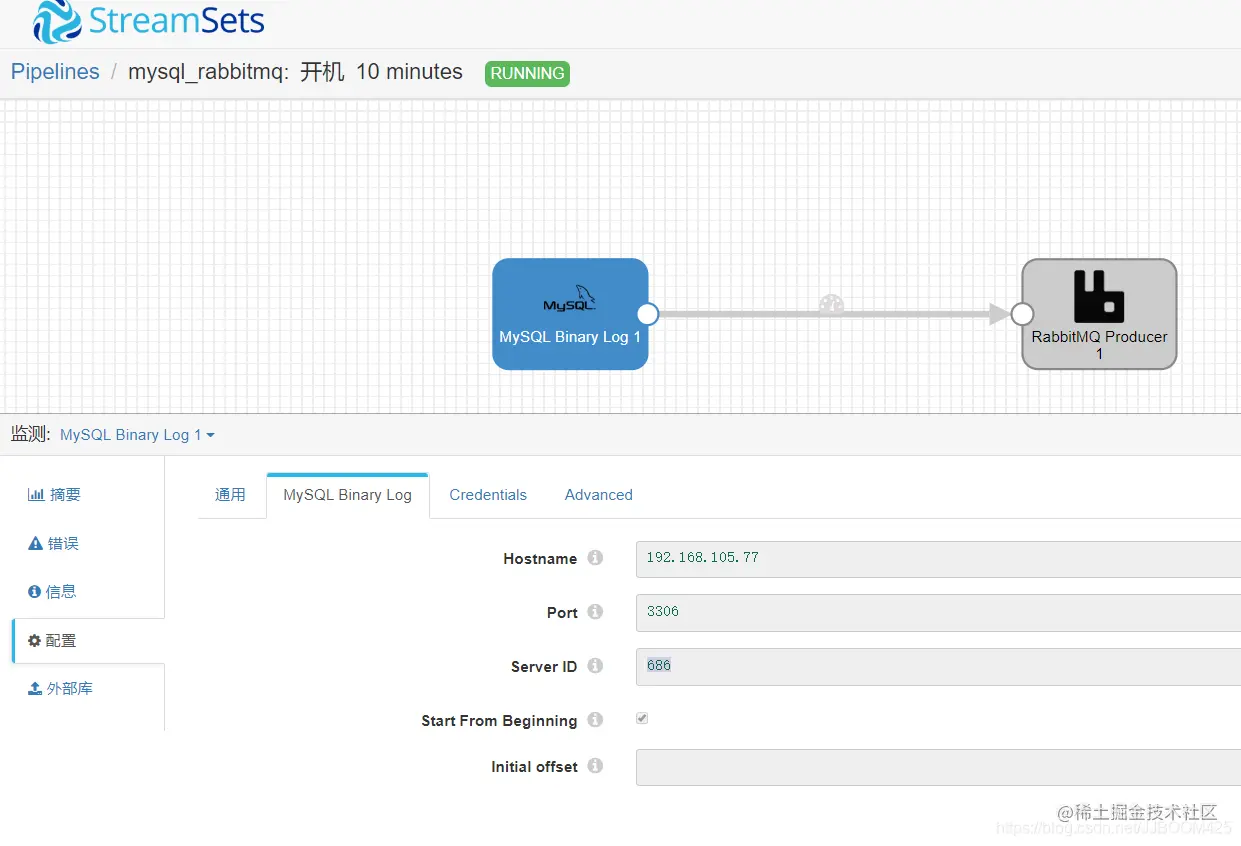The height and width of the screenshot is (846, 1241).
Task: Click the metrics gauge icon on the stream link
Action: tap(831, 306)
